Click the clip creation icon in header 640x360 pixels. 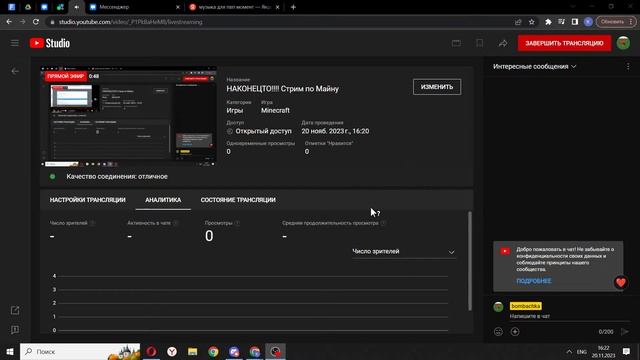(x=456, y=43)
